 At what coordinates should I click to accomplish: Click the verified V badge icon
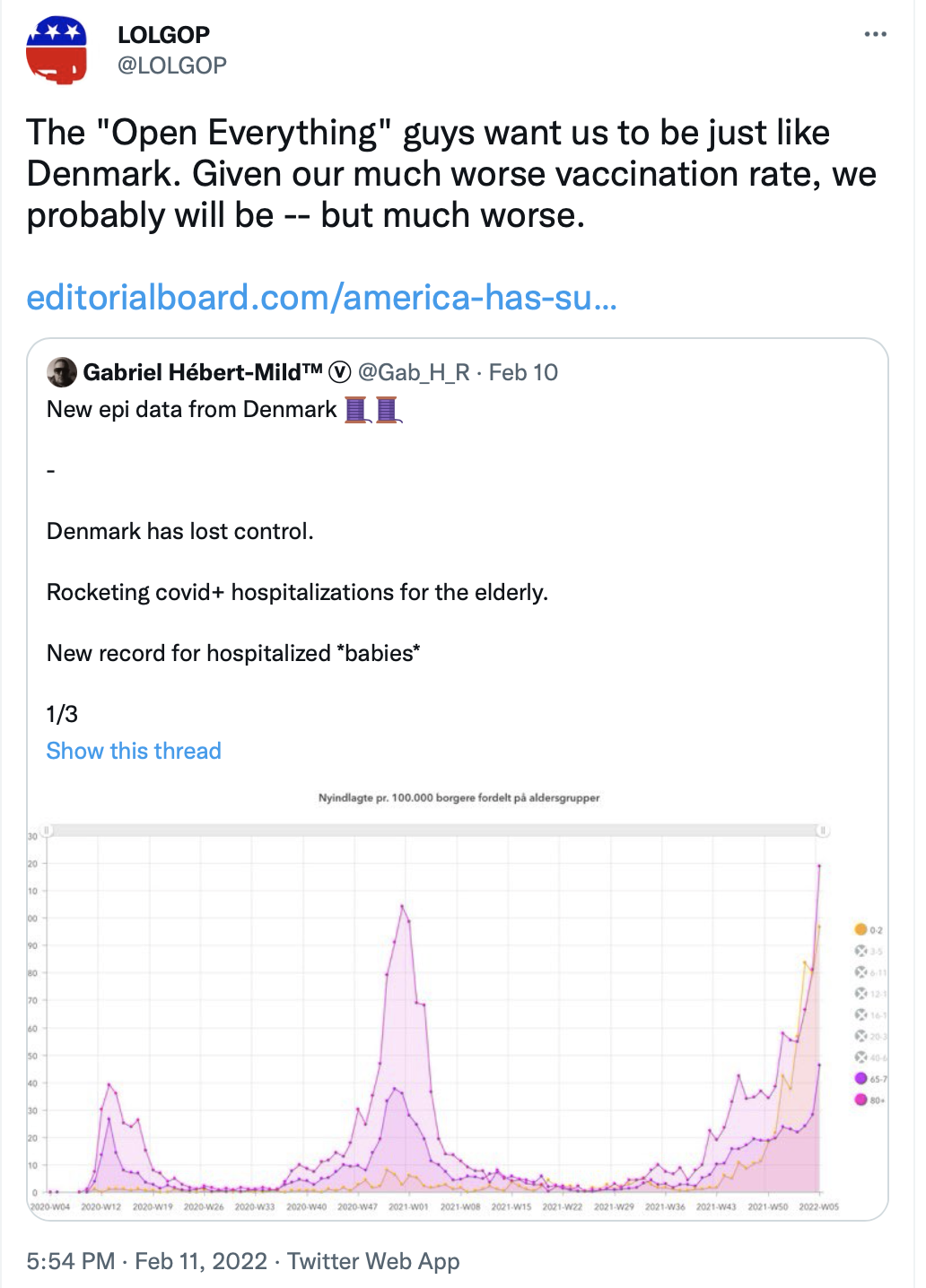(340, 372)
